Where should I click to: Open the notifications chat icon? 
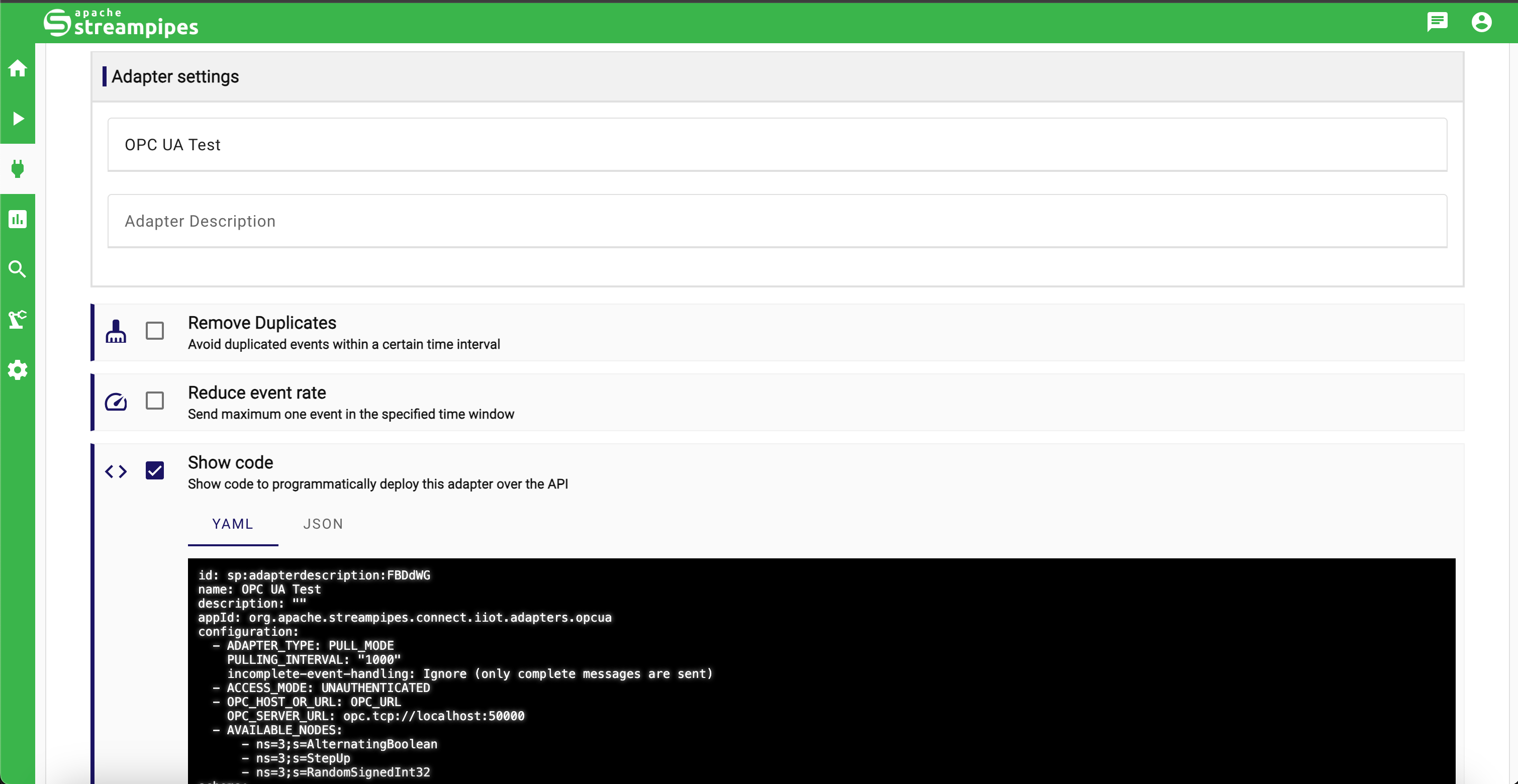click(1437, 23)
